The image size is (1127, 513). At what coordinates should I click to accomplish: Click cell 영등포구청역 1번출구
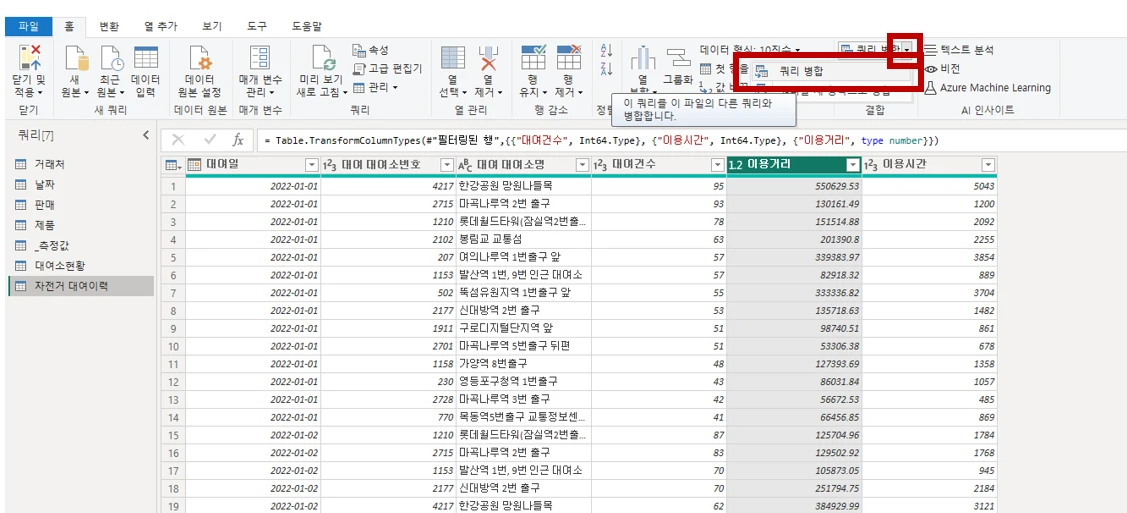pyautogui.click(x=524, y=381)
